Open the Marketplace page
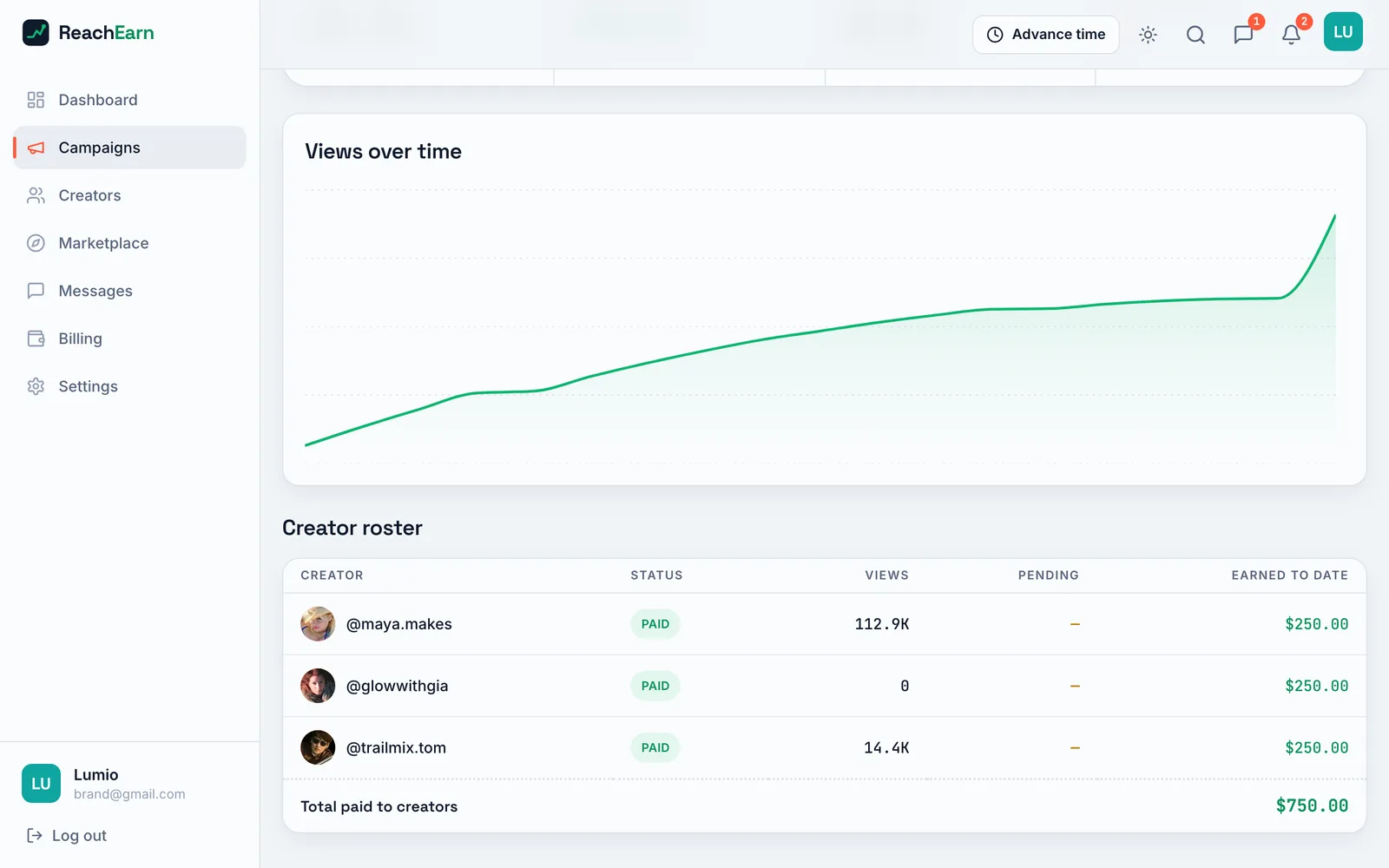The width and height of the screenshot is (1389, 868). (129, 243)
